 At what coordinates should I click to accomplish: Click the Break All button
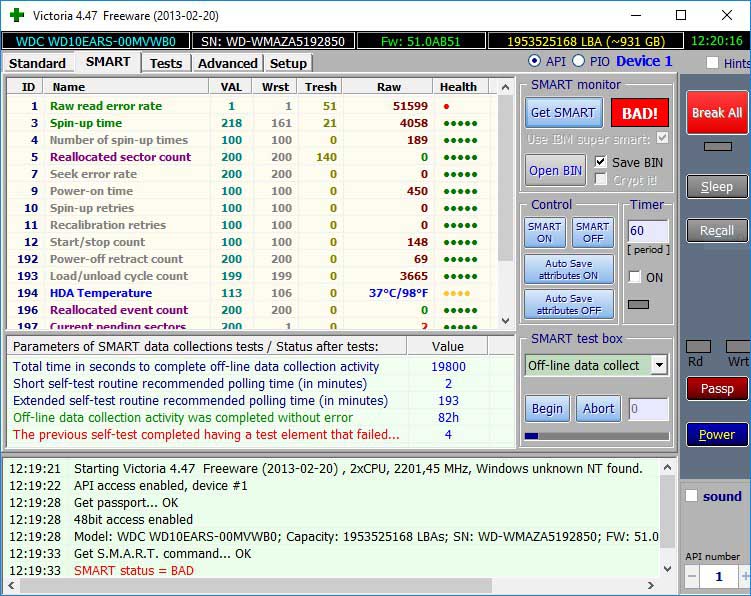coord(717,113)
